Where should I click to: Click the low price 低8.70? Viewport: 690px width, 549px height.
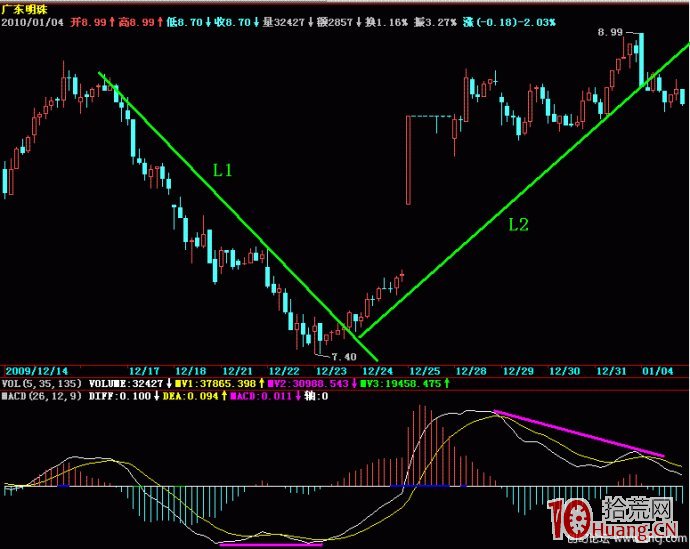[184, 22]
